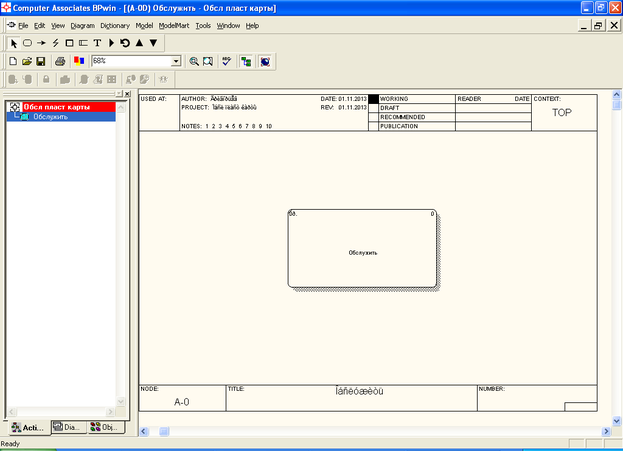The image size is (623, 451).
Task: Select the Squiggle lightning-bolt tool
Action: coord(55,43)
